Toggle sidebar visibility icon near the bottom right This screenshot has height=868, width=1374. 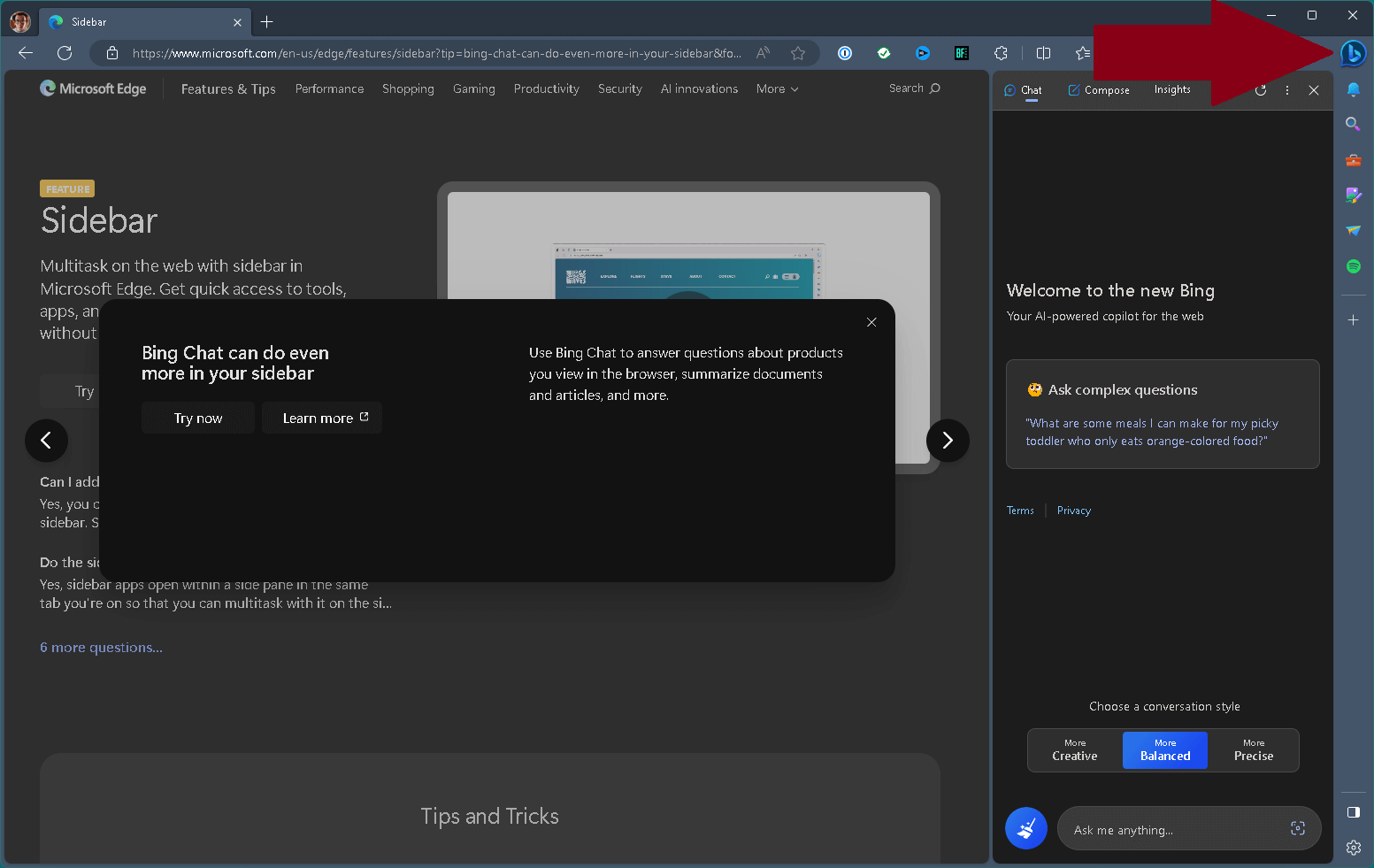pyautogui.click(x=1353, y=812)
